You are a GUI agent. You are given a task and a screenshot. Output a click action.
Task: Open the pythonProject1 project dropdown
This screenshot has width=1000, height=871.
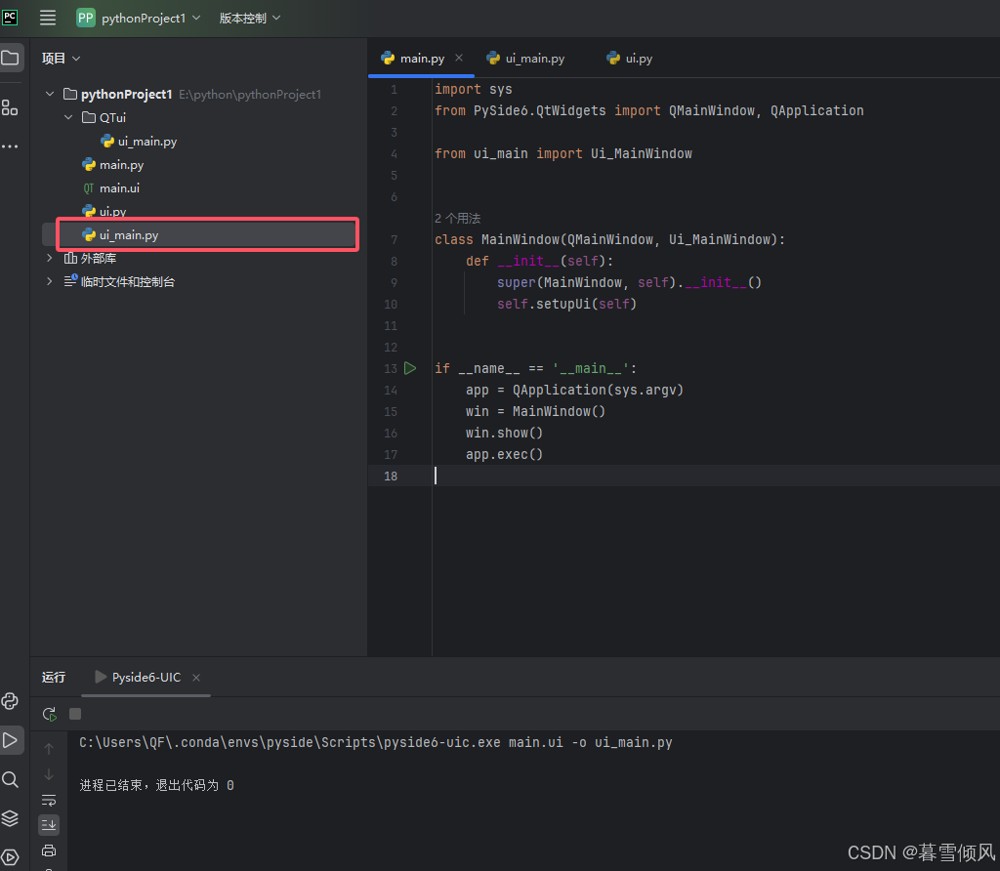tap(151, 18)
